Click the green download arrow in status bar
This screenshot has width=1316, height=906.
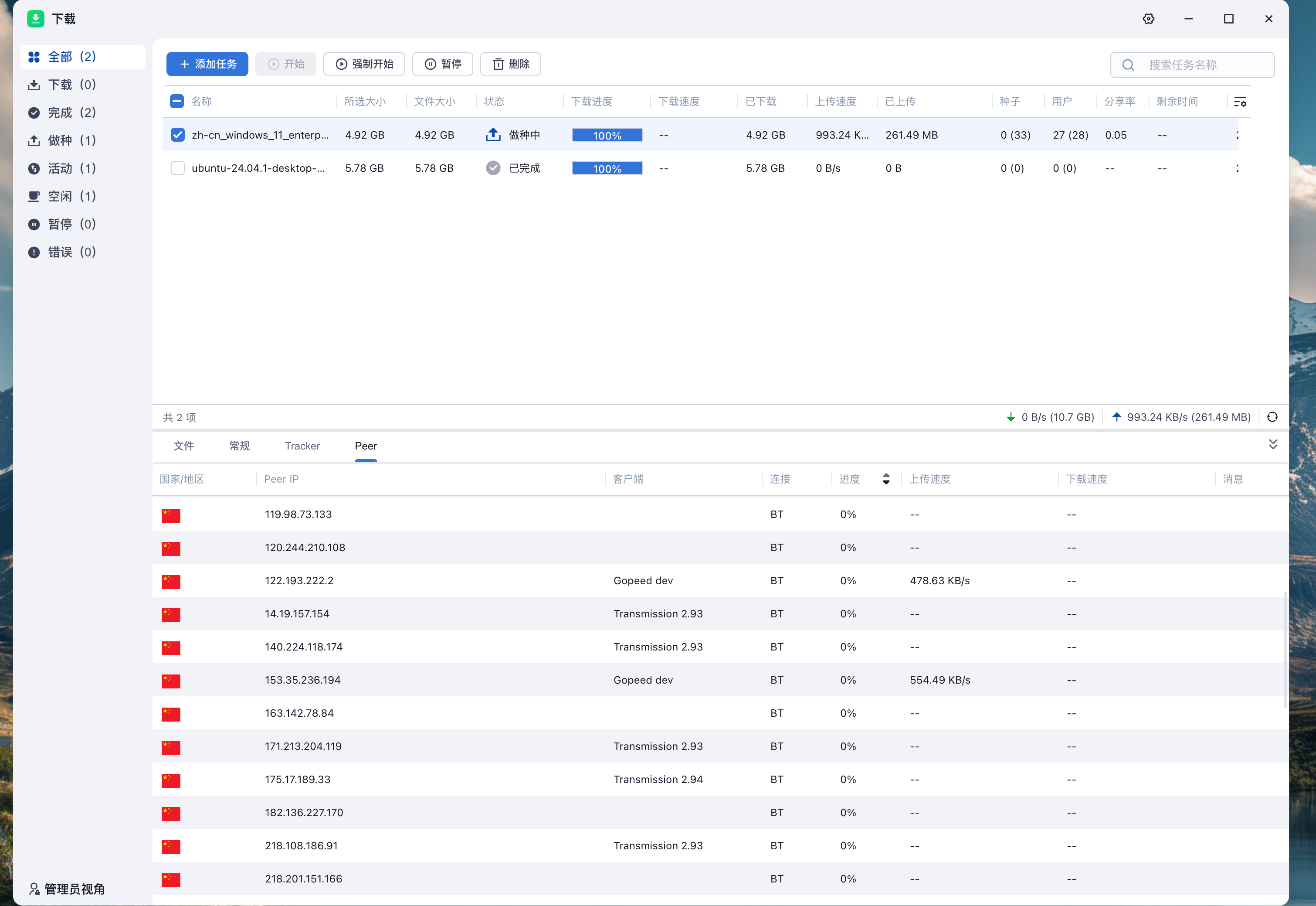coord(1011,417)
